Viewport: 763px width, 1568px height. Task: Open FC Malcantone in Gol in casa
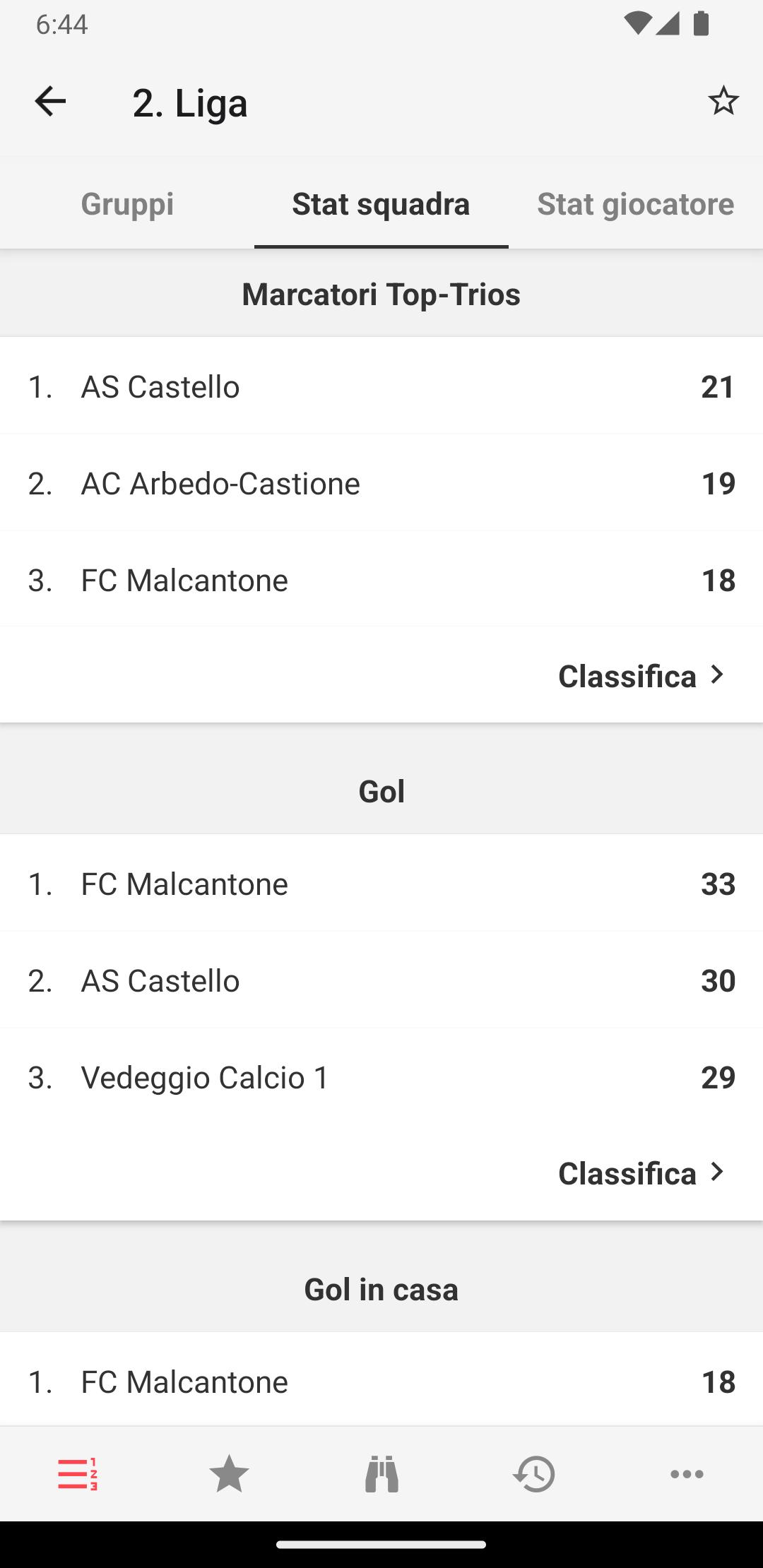coord(381,1382)
